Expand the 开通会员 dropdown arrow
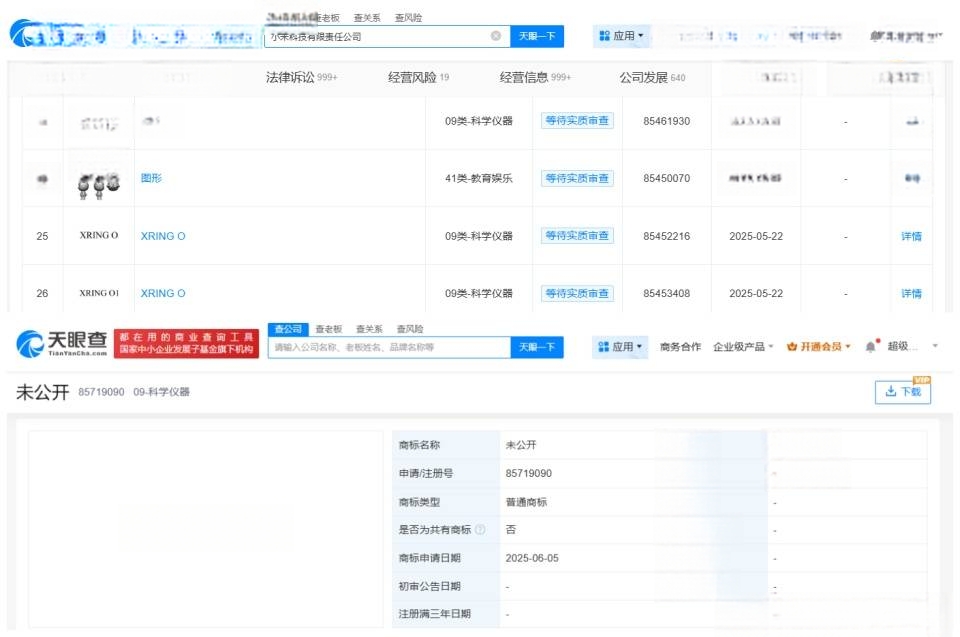Viewport: 960px width, 637px height. 848,347
